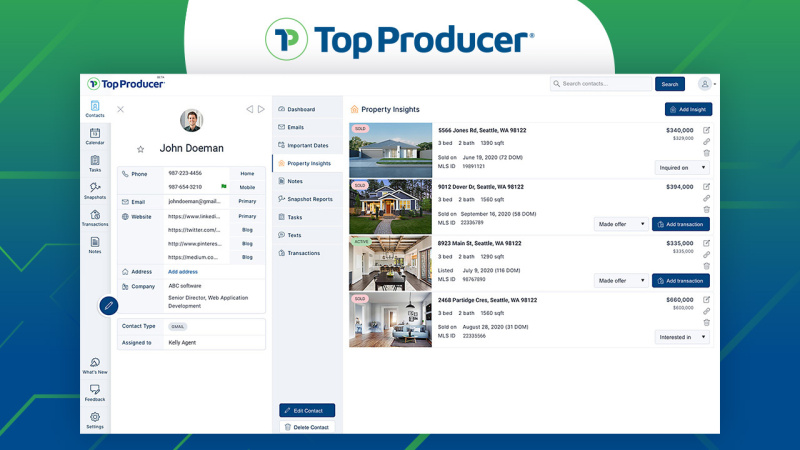Viewport: 800px width, 450px height.
Task: Go to the previous contact arrow
Action: 249,109
